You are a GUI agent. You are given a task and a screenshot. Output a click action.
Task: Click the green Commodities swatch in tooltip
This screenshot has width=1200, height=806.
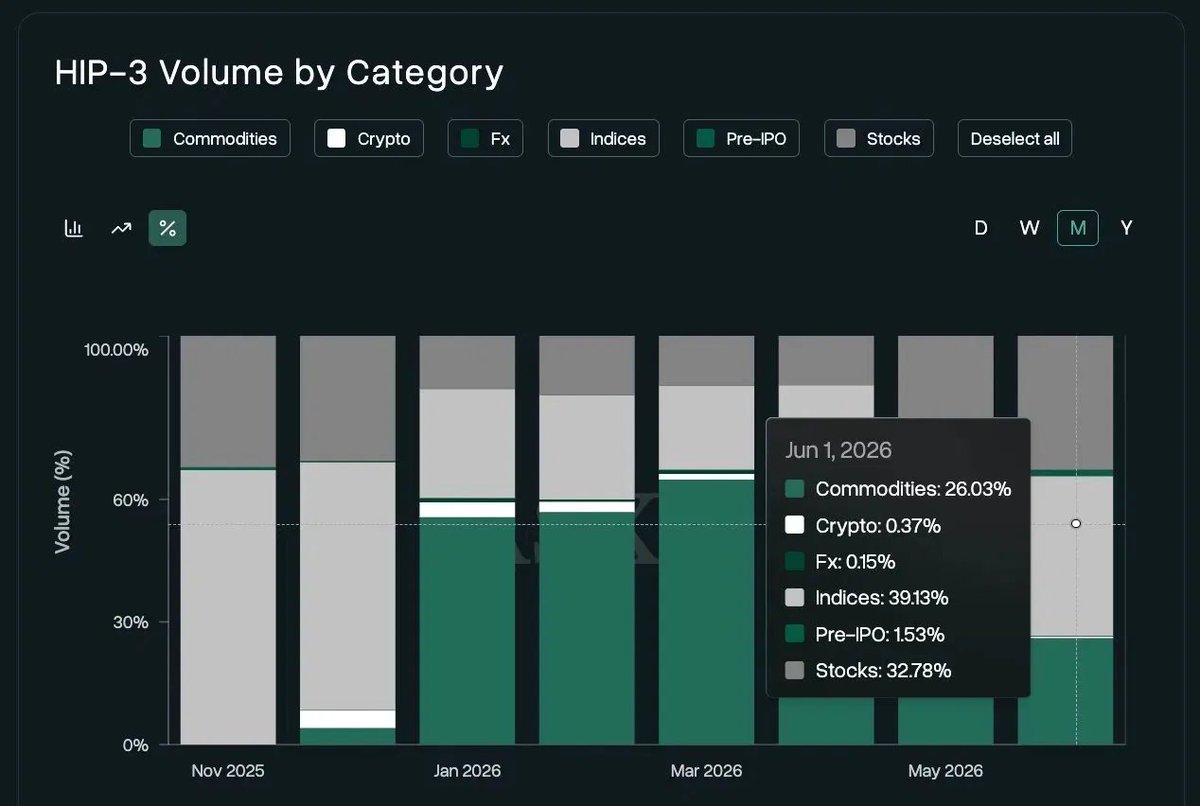pyautogui.click(x=795, y=489)
